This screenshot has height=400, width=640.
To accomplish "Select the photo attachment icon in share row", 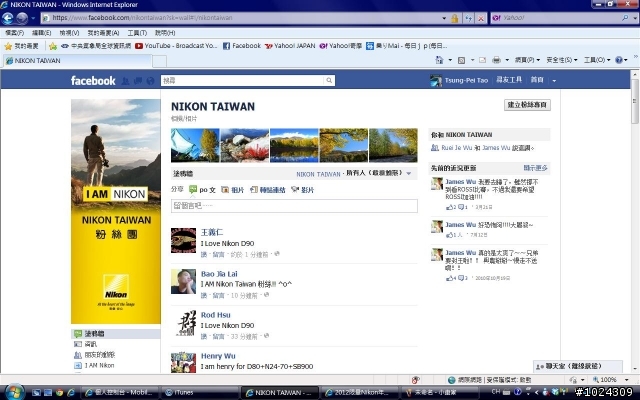I will tap(225, 190).
